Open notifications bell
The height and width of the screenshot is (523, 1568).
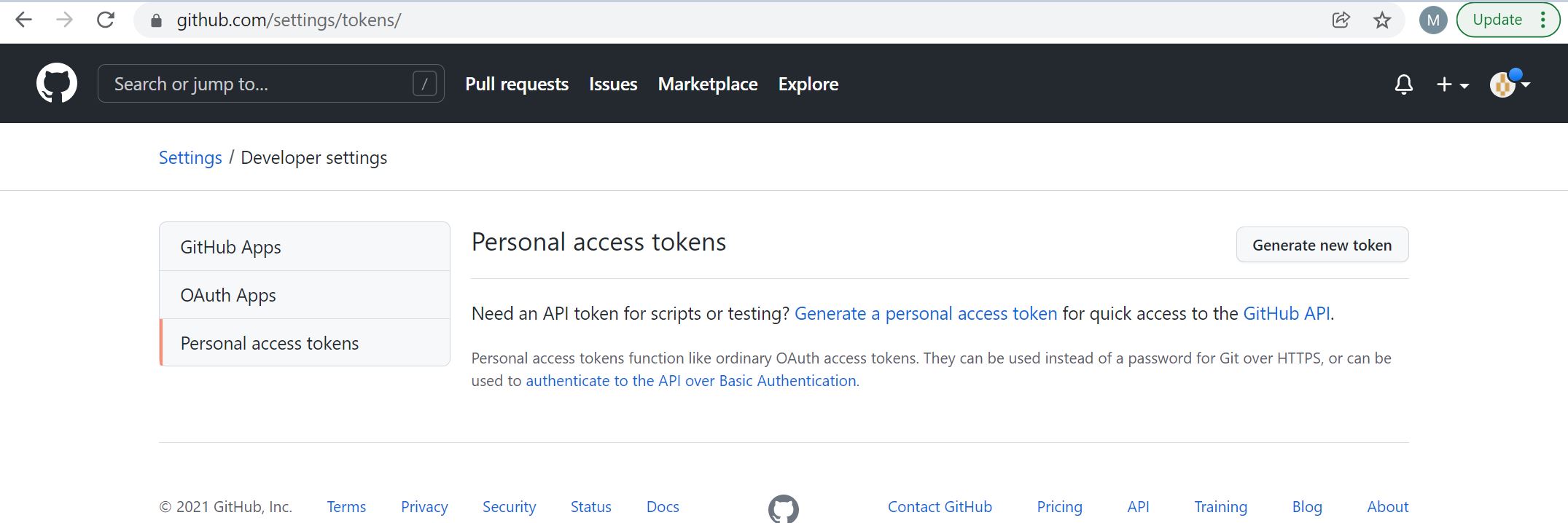(1404, 84)
